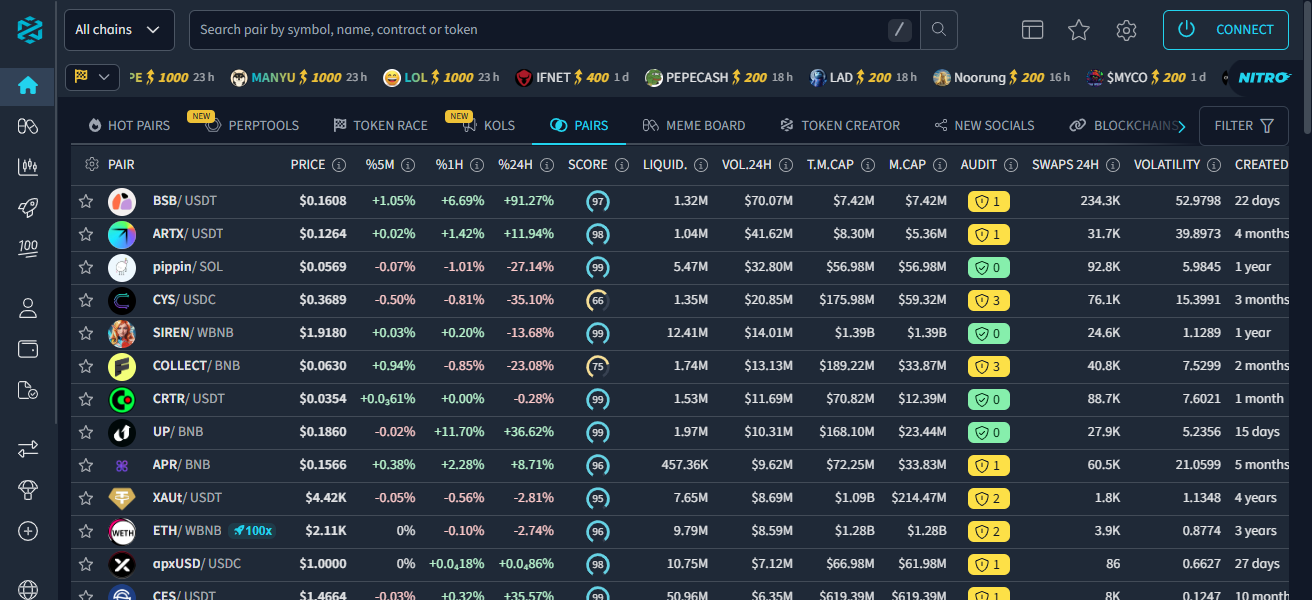Expand the BLOCKCHAINS chevron
Screen dimensions: 1312x600
(x=1183, y=125)
